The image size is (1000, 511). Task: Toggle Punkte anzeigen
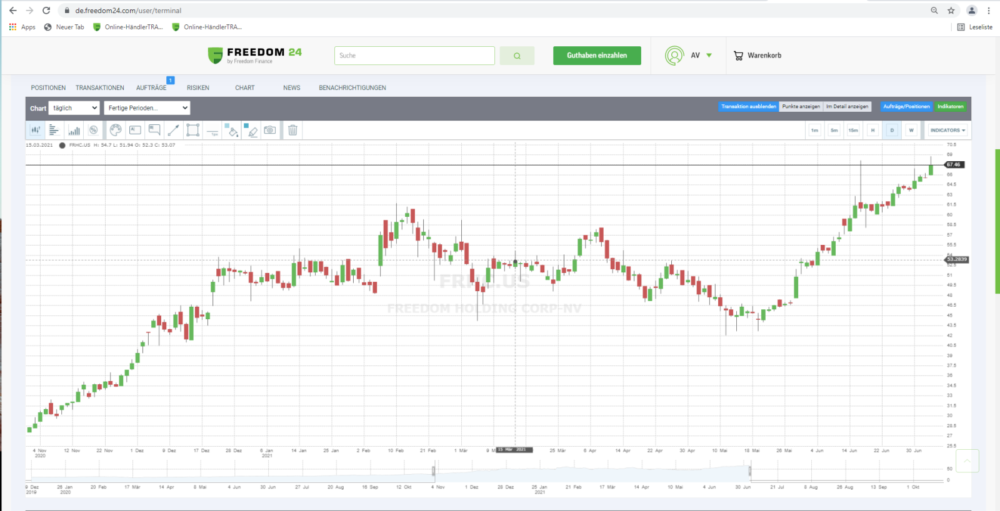point(801,107)
